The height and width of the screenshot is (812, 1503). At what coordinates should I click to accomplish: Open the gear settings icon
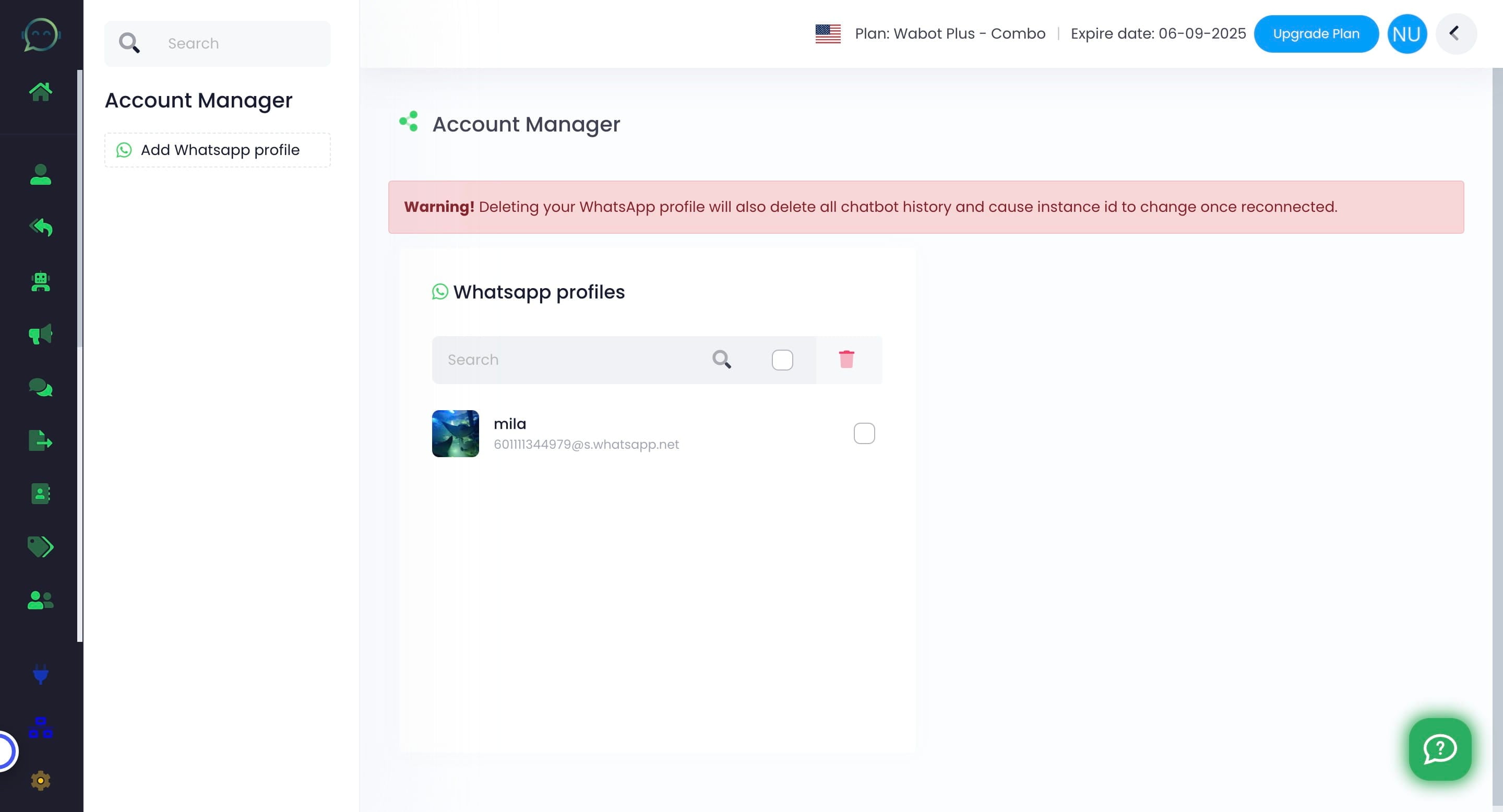(x=40, y=781)
